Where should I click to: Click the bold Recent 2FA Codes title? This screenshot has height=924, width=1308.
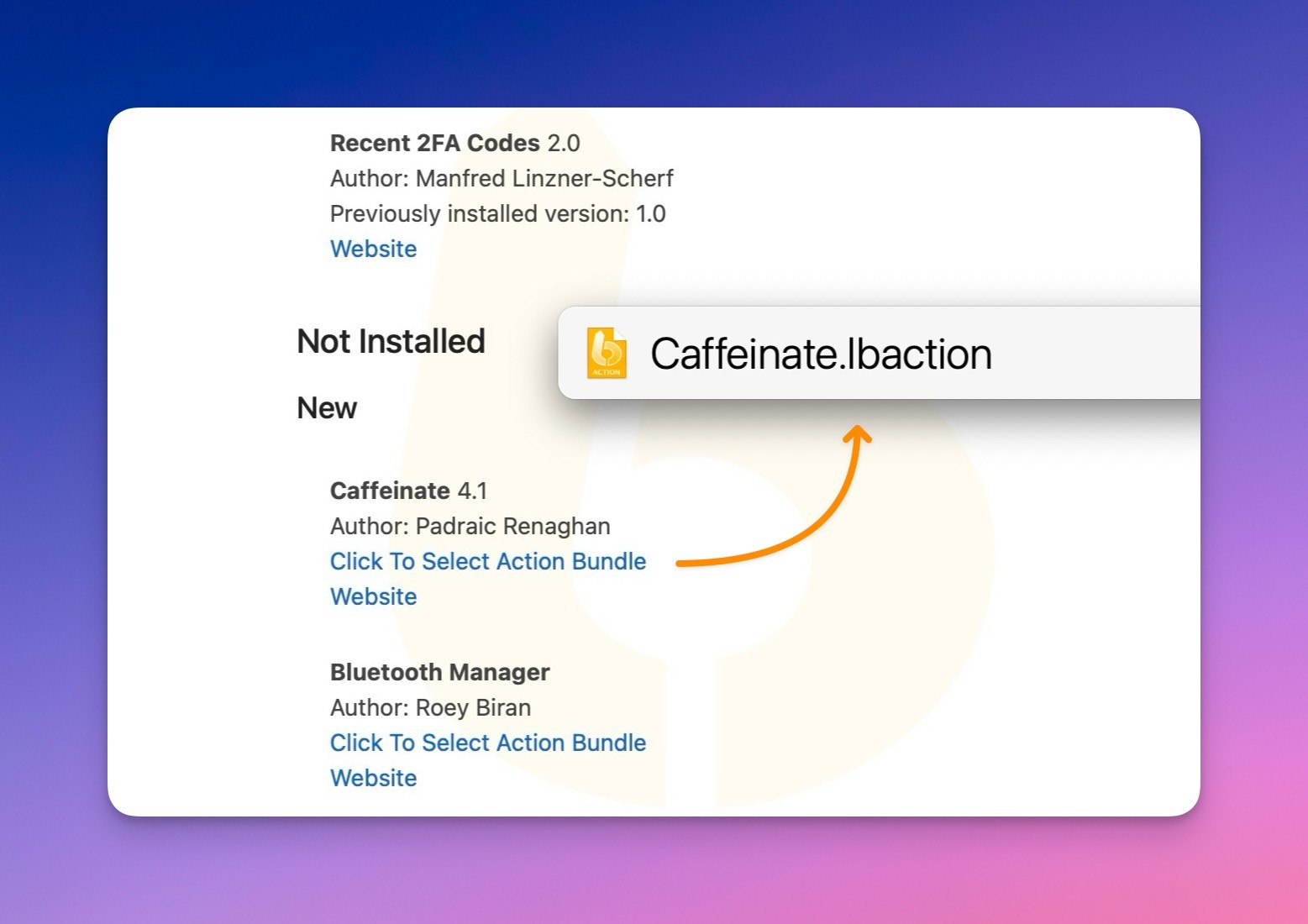coord(434,143)
